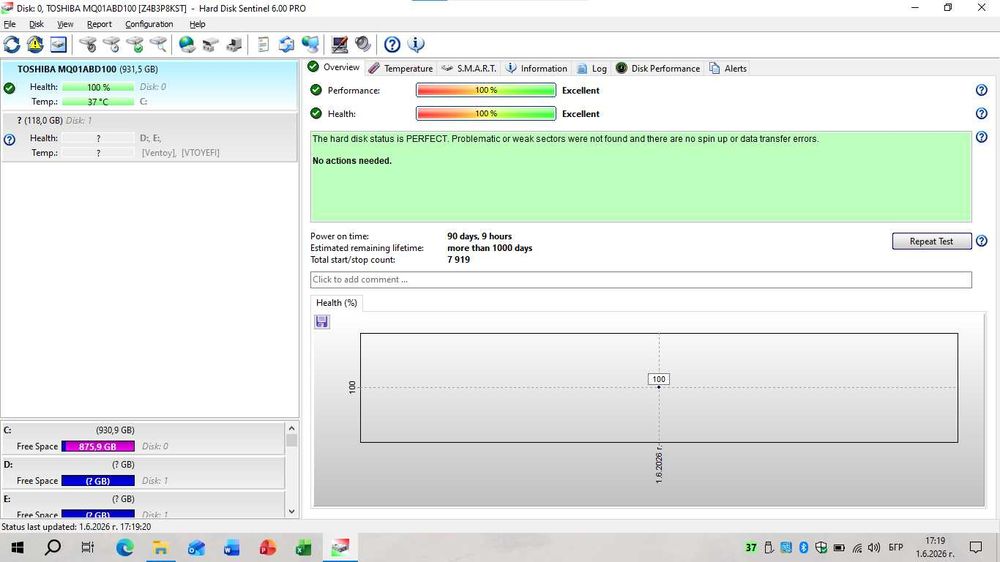Switch to the S.M.A.R.T. tab
The height and width of the screenshot is (562, 1000).
tap(469, 68)
